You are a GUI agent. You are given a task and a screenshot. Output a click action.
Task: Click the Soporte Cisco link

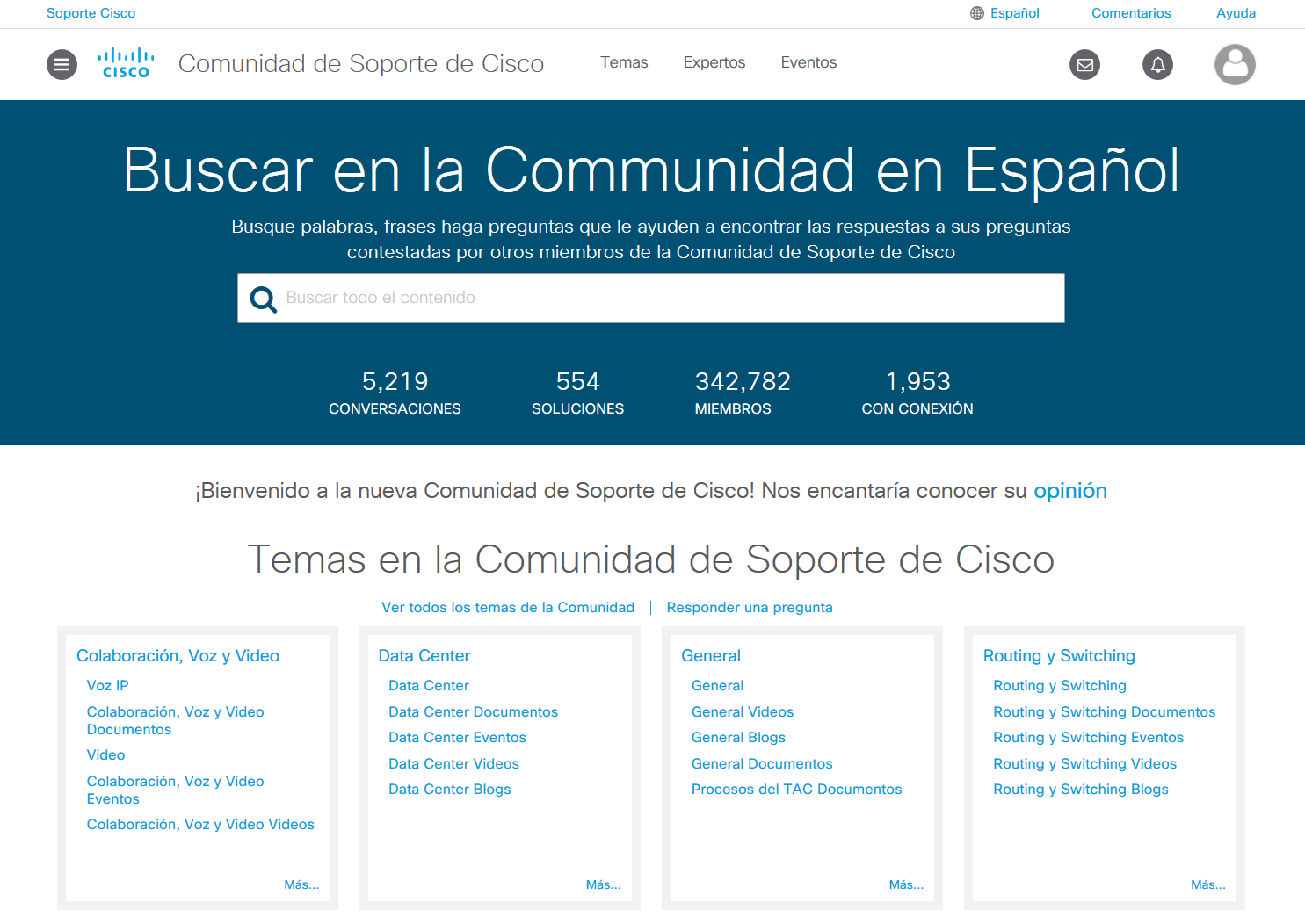pos(91,13)
